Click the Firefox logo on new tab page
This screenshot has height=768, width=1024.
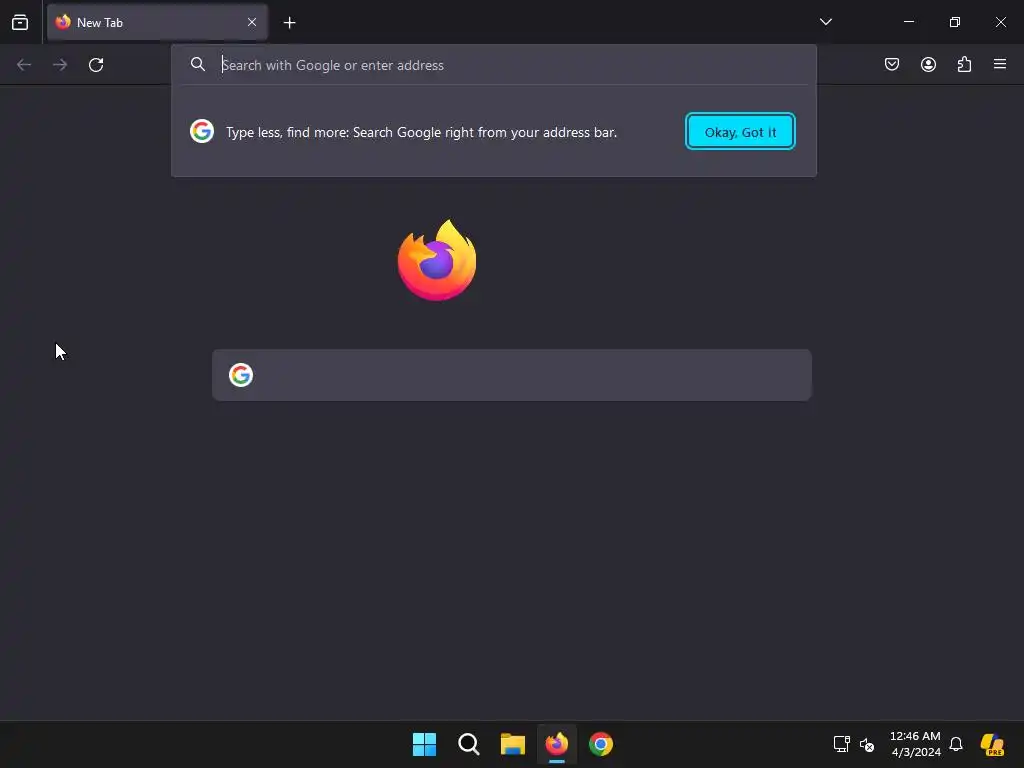pos(437,260)
